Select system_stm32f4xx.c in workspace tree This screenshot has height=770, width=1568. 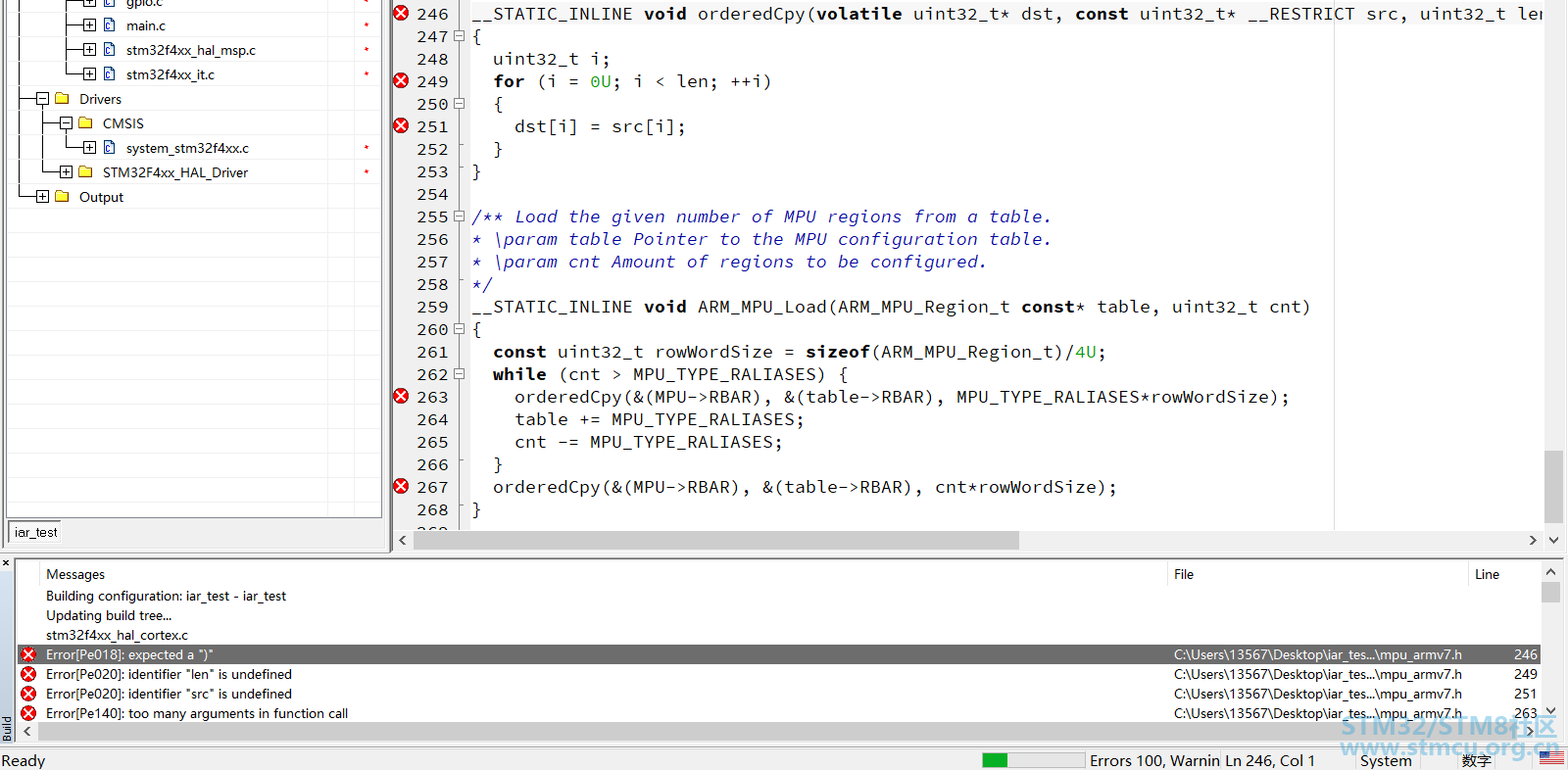pos(187,148)
